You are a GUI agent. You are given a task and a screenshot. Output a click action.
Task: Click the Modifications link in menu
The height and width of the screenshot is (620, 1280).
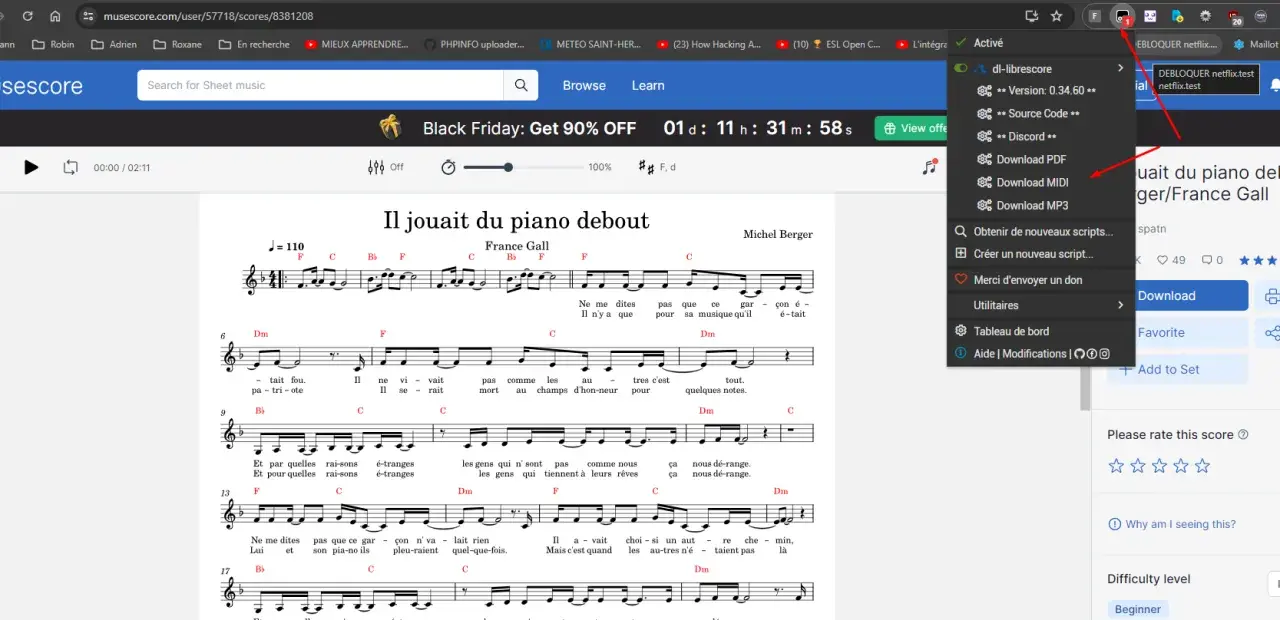pyautogui.click(x=1035, y=354)
